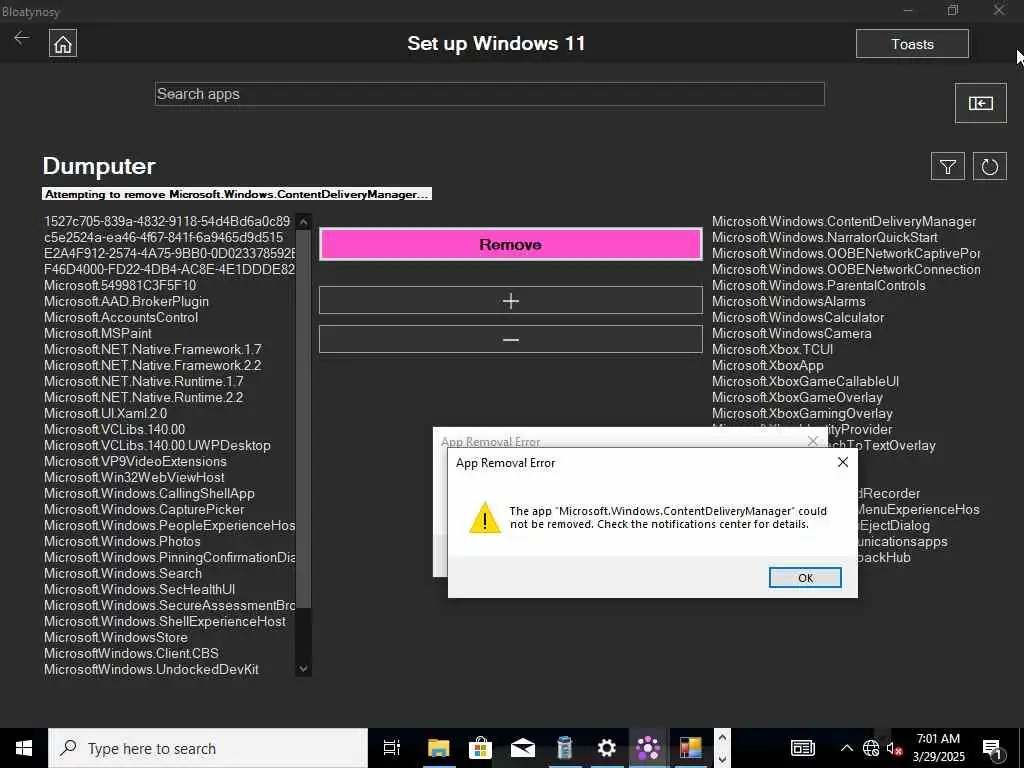Screen dimensions: 1024x768
Task: Click the muted volume tray icon
Action: point(895,748)
